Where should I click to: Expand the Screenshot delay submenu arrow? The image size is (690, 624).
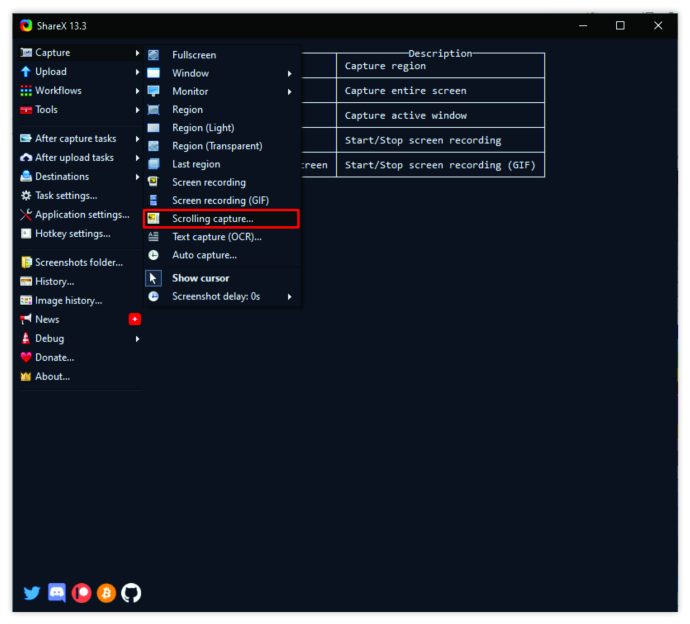coord(290,297)
